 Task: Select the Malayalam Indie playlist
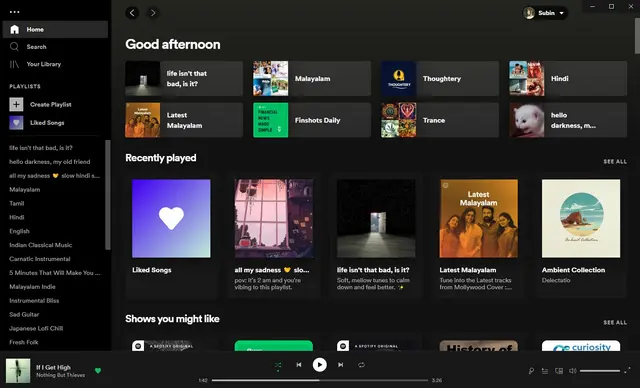click(x=32, y=286)
